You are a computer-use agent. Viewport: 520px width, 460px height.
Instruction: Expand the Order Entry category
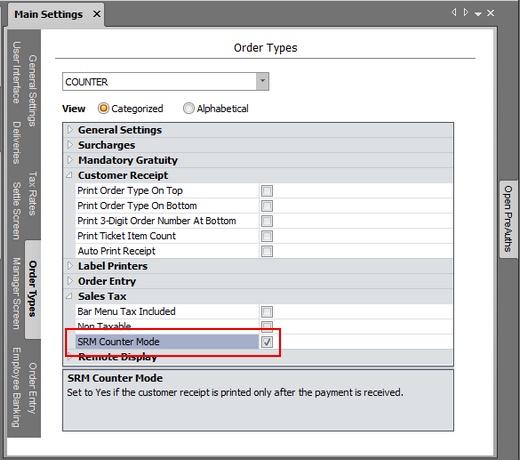pos(70,281)
